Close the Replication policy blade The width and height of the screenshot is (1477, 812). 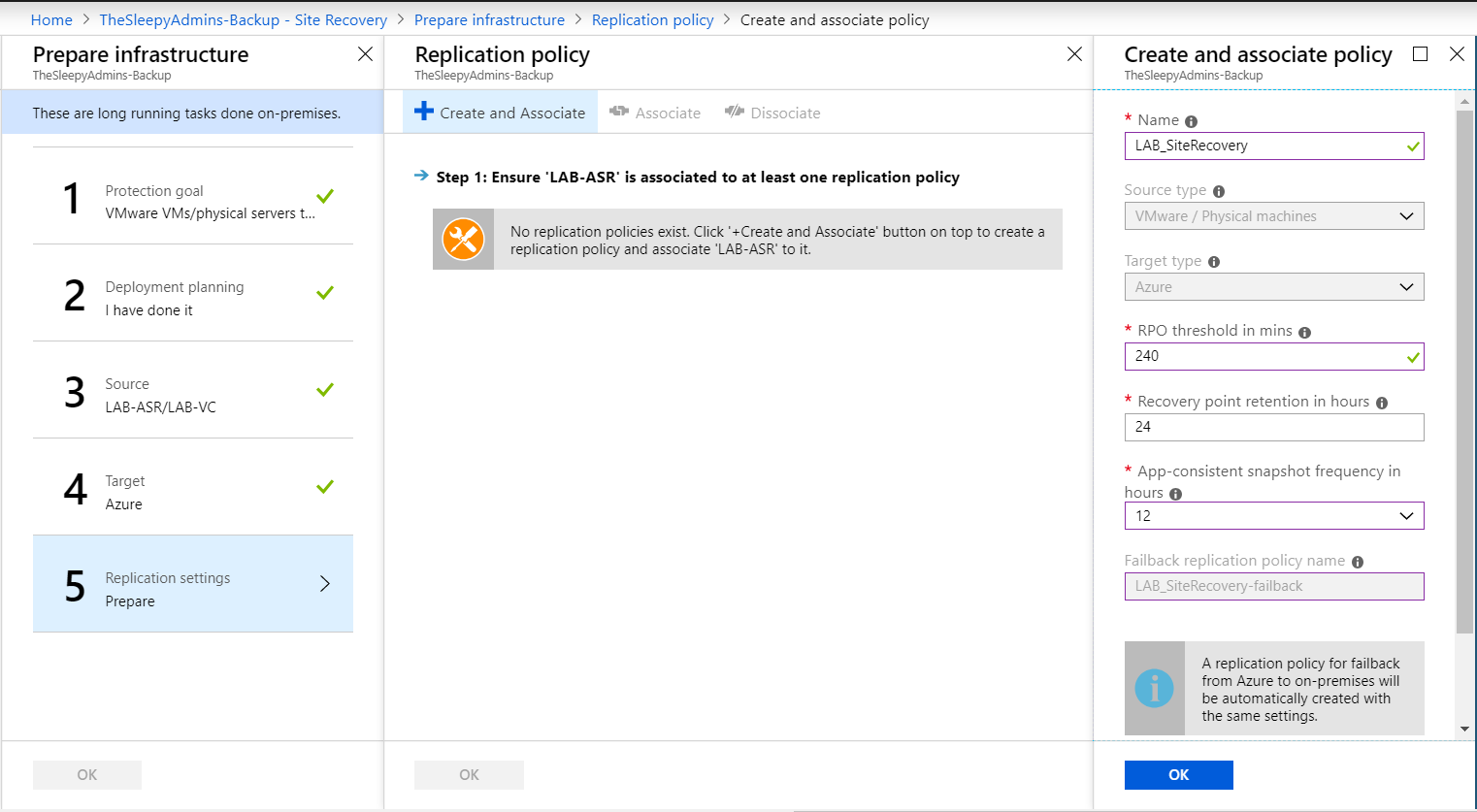[1073, 54]
